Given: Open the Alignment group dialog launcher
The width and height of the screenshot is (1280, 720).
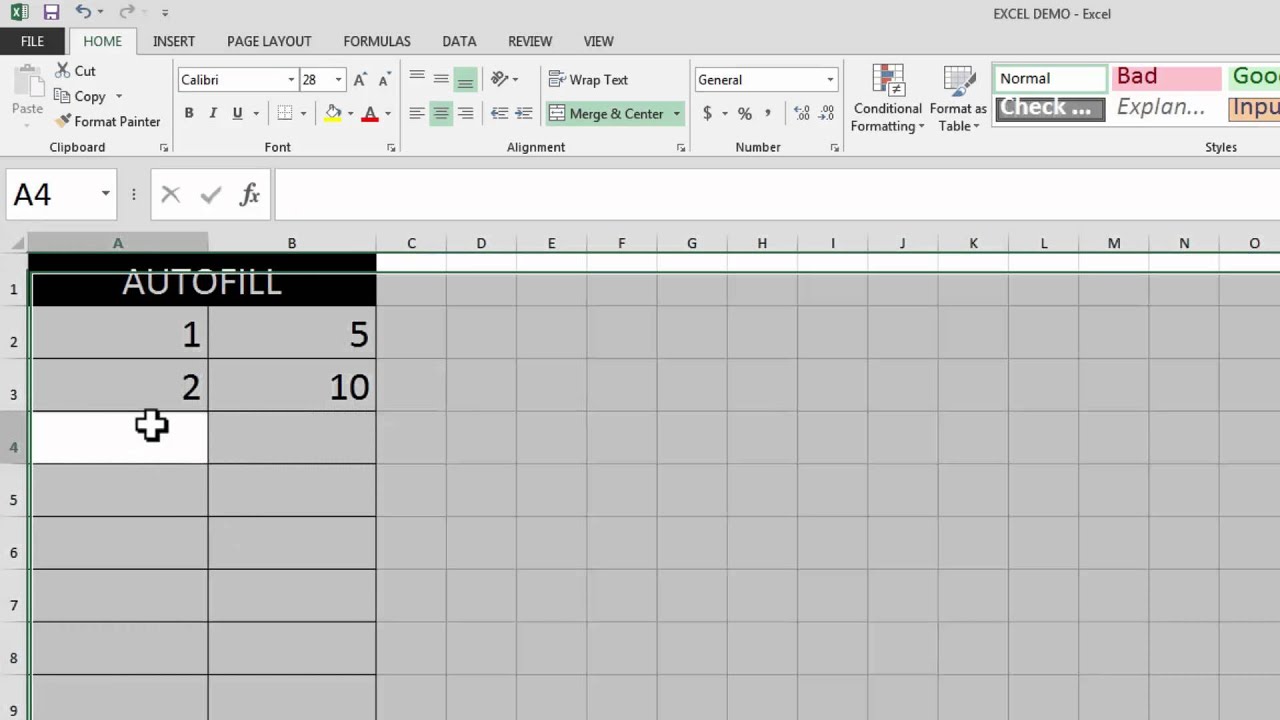Looking at the screenshot, I should pyautogui.click(x=681, y=148).
